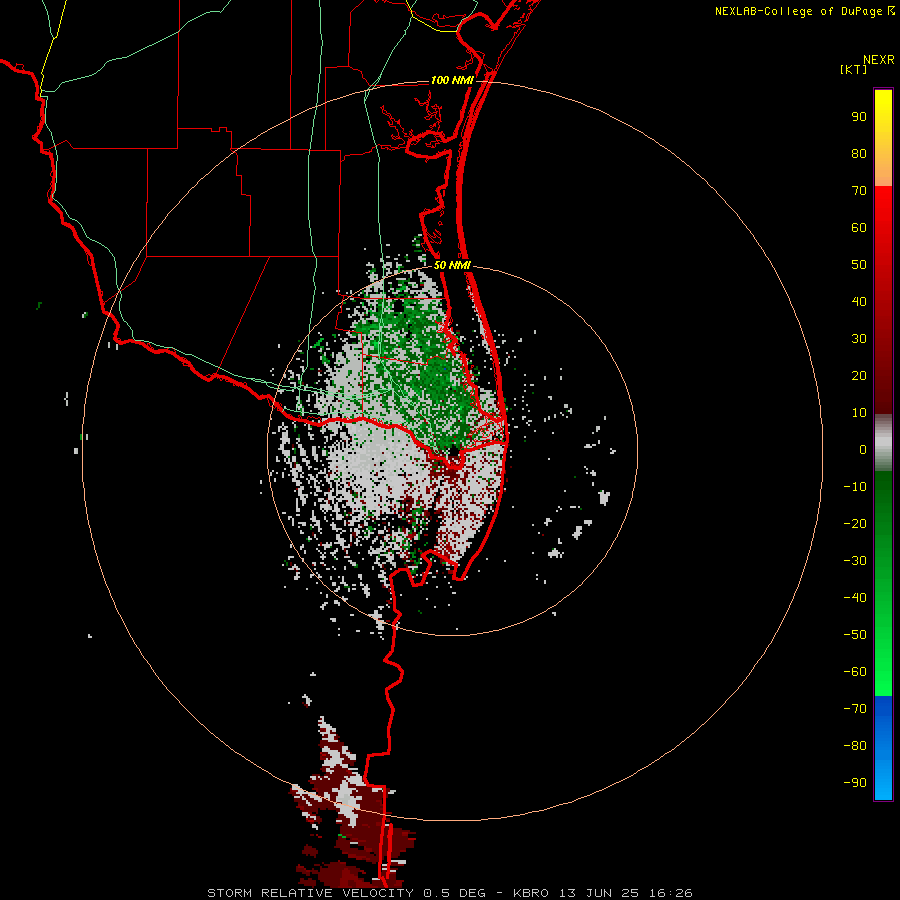Click the -70 value on the velocity scale

[855, 709]
